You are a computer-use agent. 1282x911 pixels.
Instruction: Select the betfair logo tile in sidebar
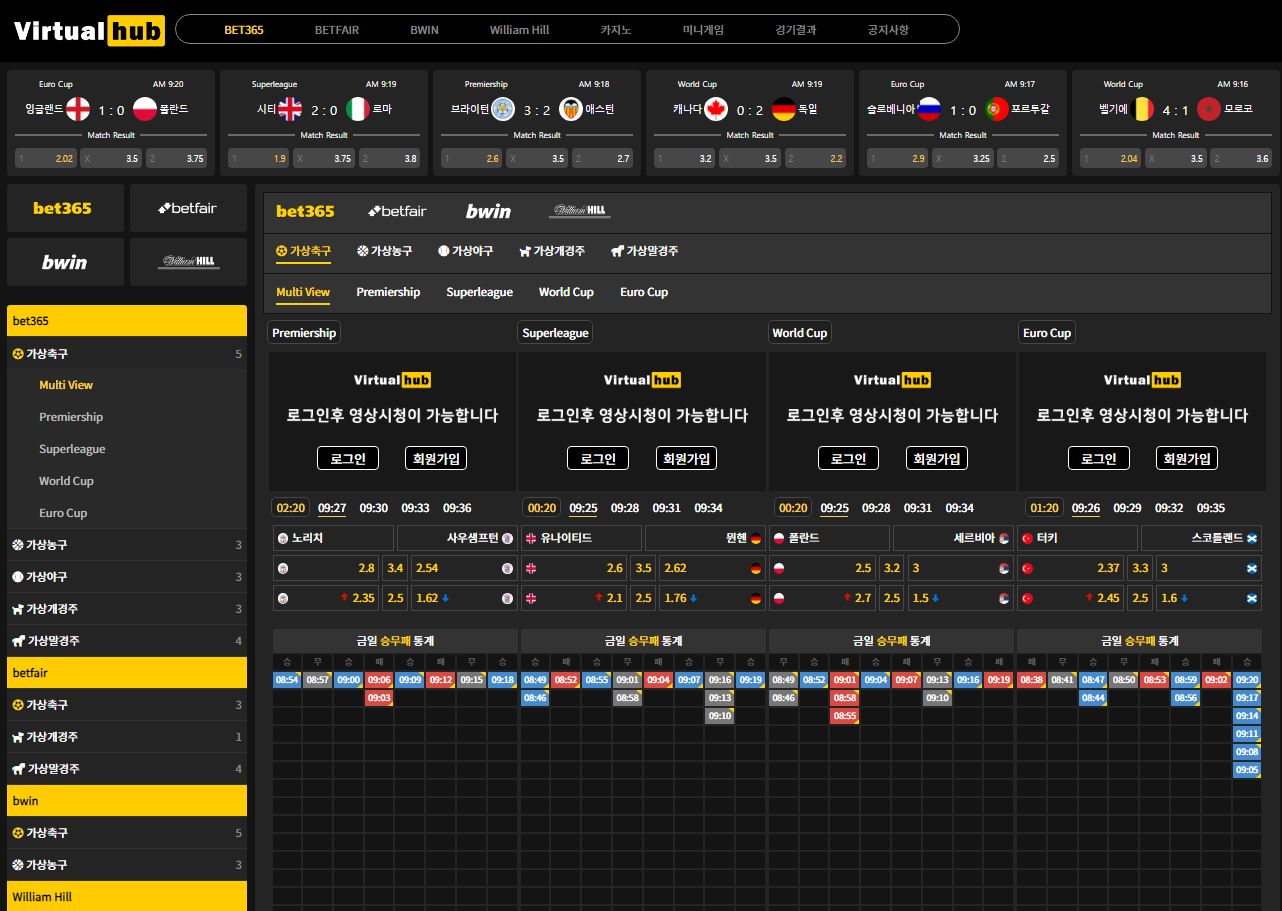188,208
